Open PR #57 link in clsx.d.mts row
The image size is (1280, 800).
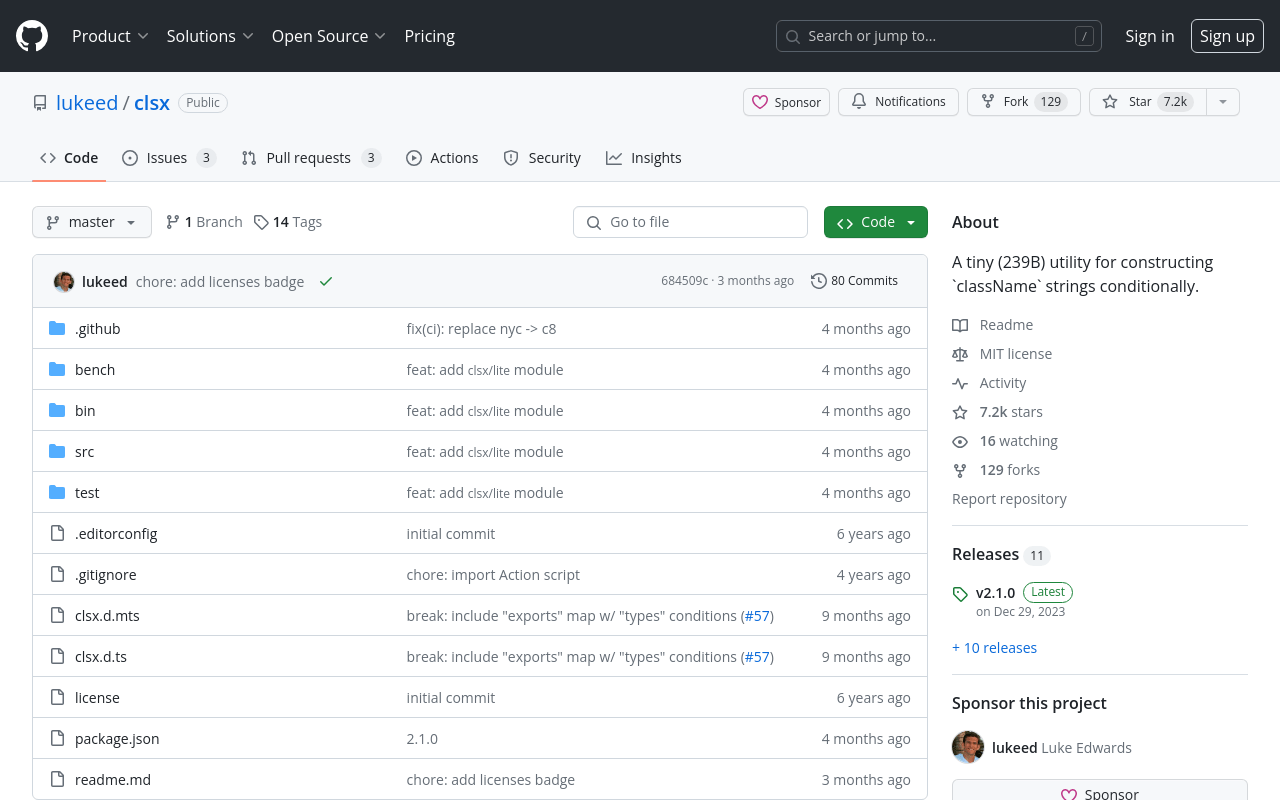757,616
